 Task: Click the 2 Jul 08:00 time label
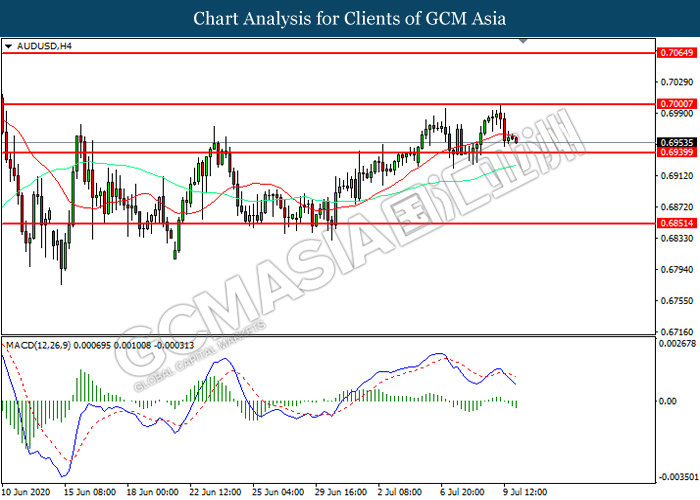400,492
